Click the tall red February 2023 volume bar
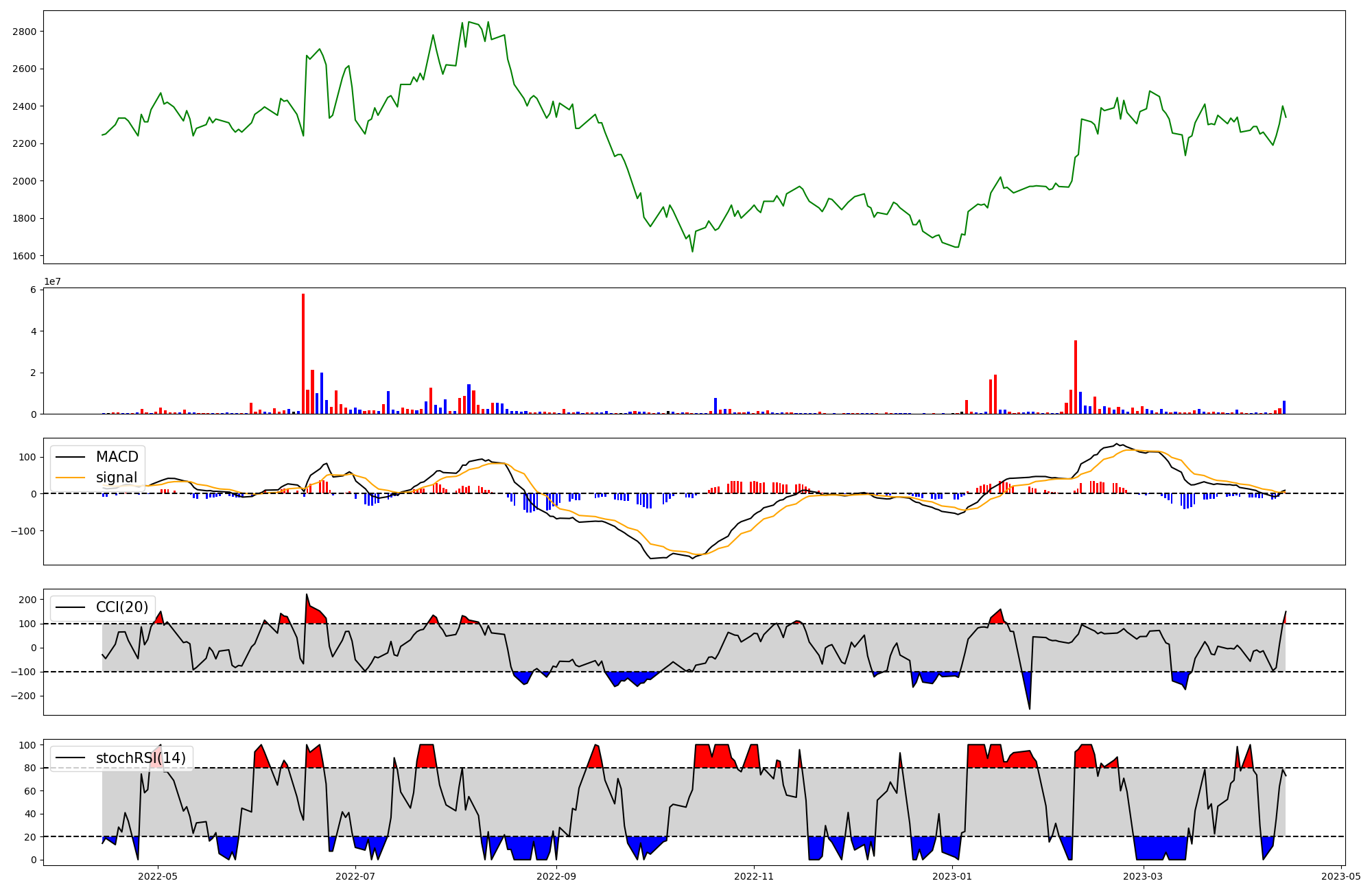 coord(1076,377)
